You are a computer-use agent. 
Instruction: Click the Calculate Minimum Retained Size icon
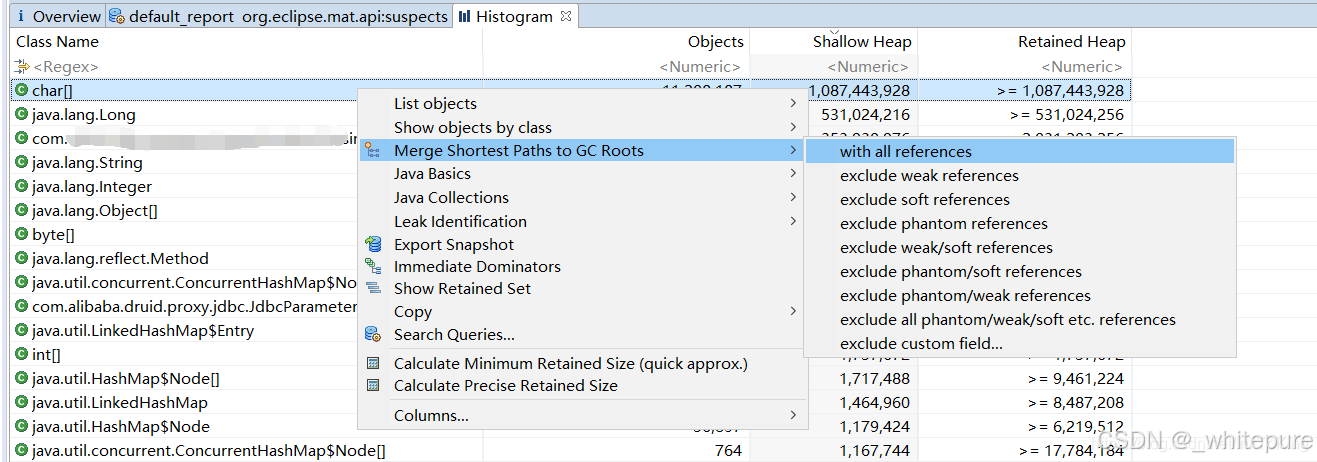coord(373,363)
